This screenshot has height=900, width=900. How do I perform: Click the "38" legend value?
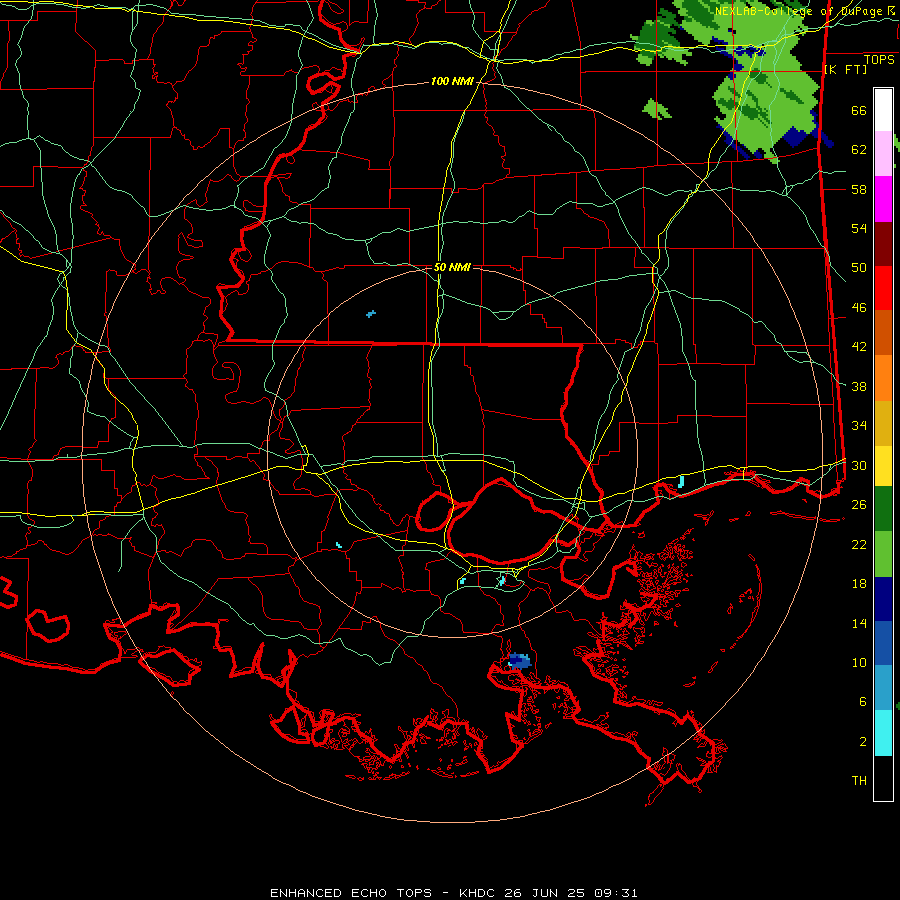click(859, 386)
